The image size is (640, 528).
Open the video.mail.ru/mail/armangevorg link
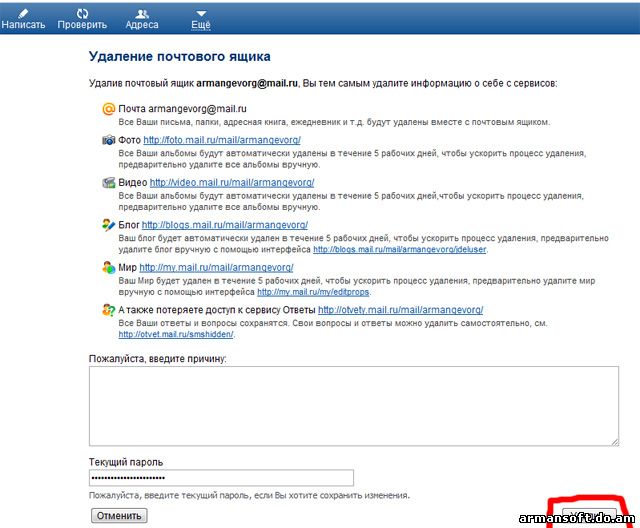pos(232,182)
